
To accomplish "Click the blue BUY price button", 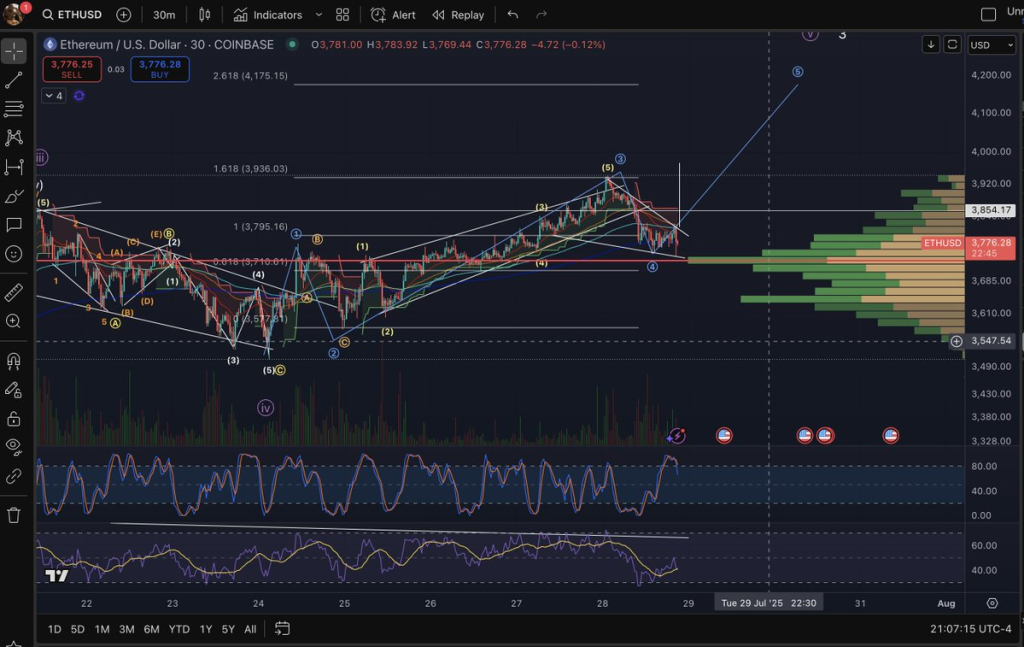I will point(159,69).
